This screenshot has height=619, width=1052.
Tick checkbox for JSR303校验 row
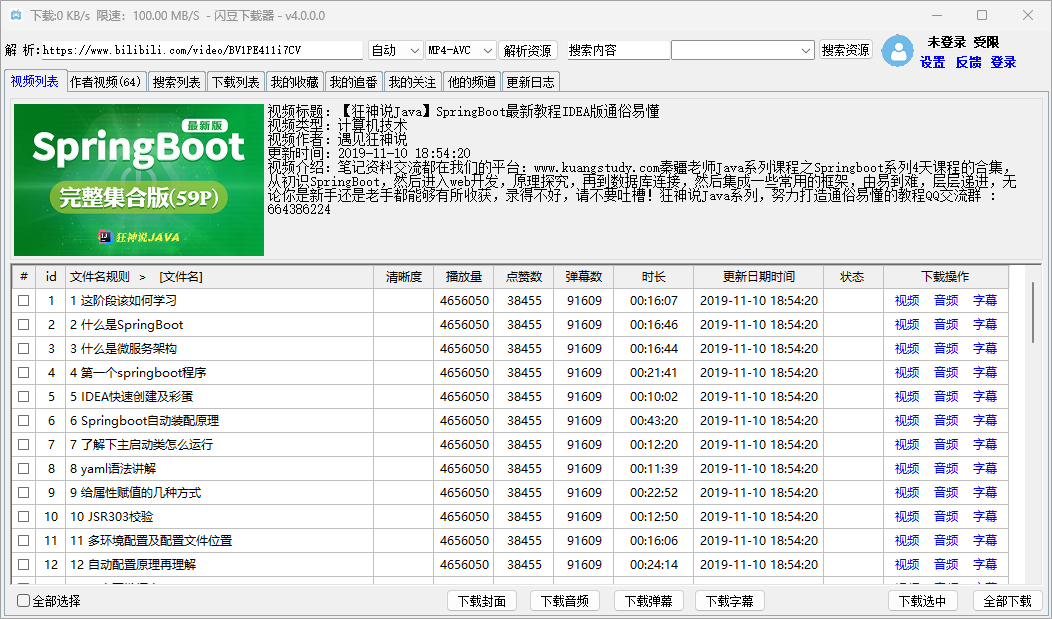[x=23, y=516]
